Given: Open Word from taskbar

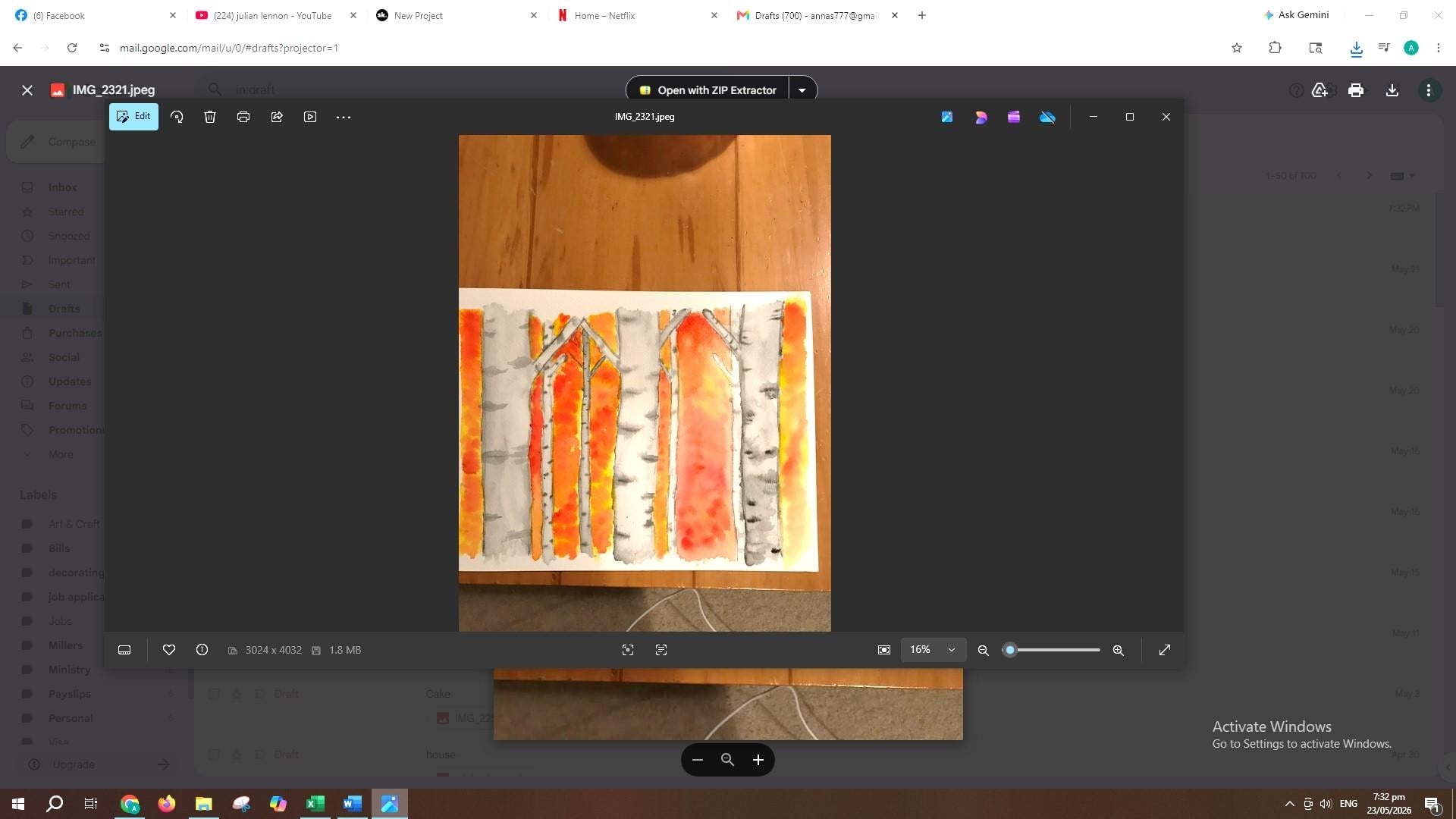Looking at the screenshot, I should [x=353, y=804].
